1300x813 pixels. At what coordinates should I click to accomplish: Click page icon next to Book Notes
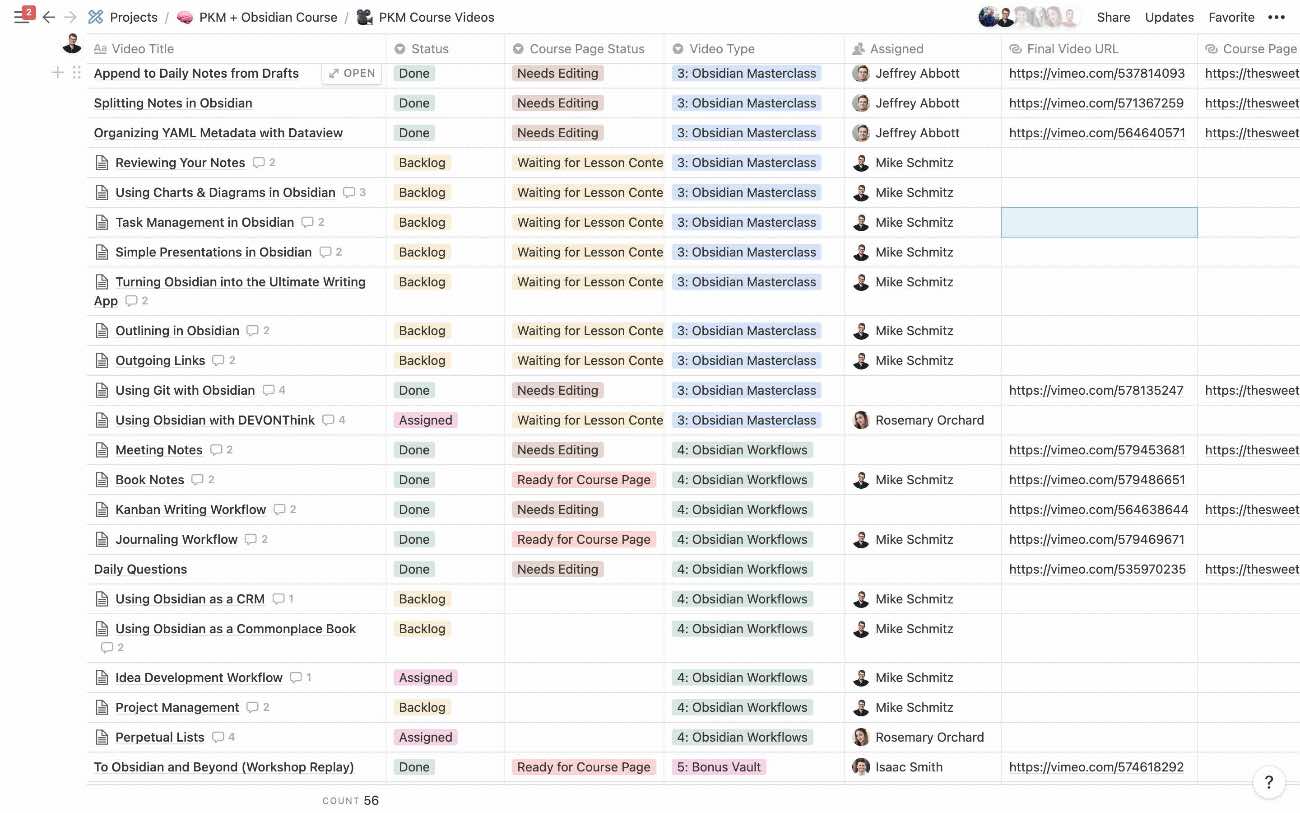[101, 480]
